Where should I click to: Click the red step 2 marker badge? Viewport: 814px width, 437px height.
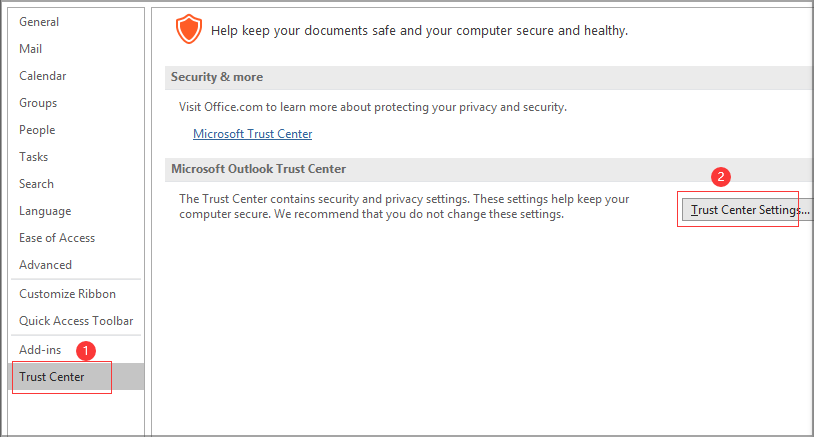(x=719, y=177)
